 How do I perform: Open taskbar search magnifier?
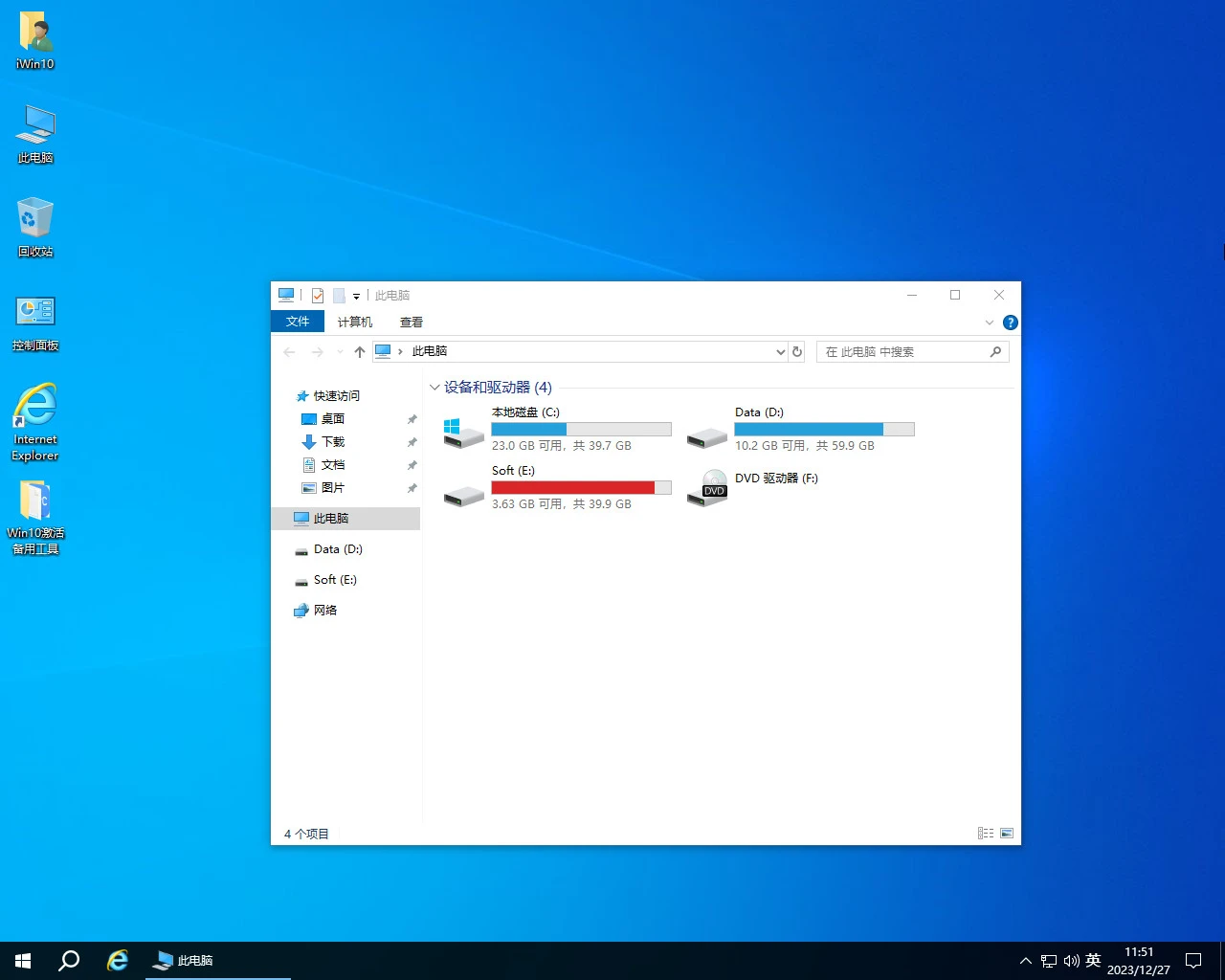point(69,961)
